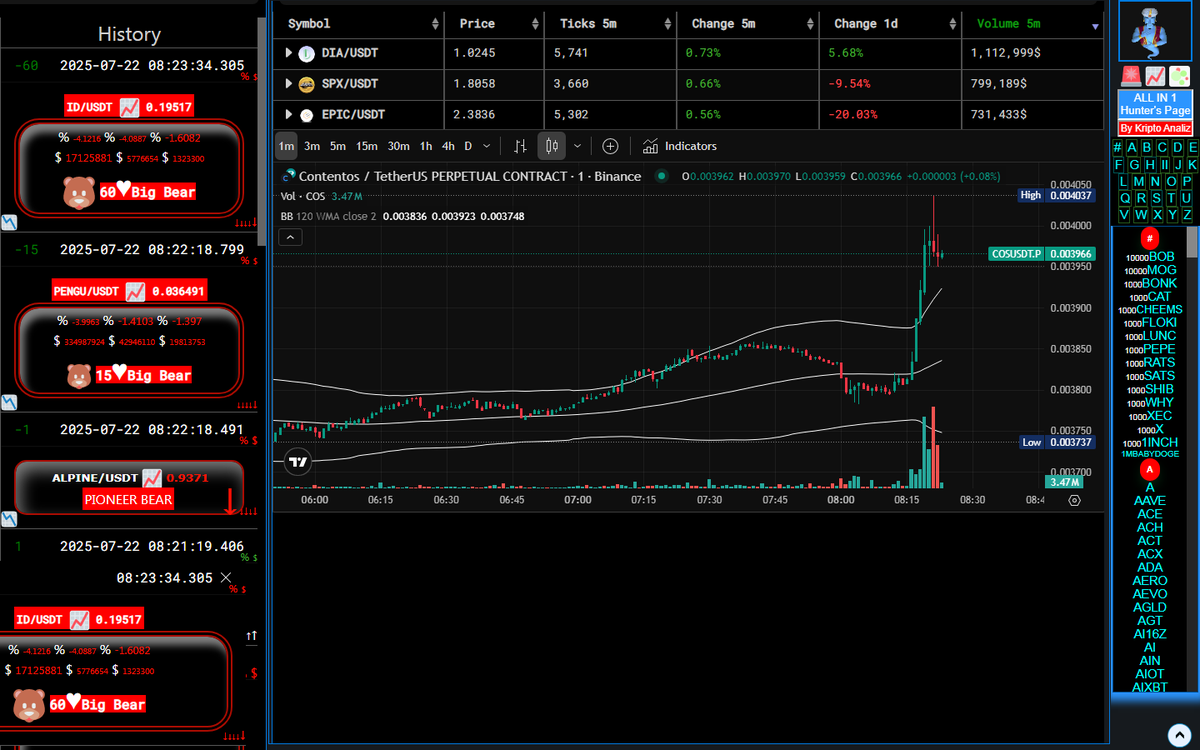Click downtrend icon below ALPINE/USDT card
This screenshot has width=1200, height=750.
pos(8,520)
